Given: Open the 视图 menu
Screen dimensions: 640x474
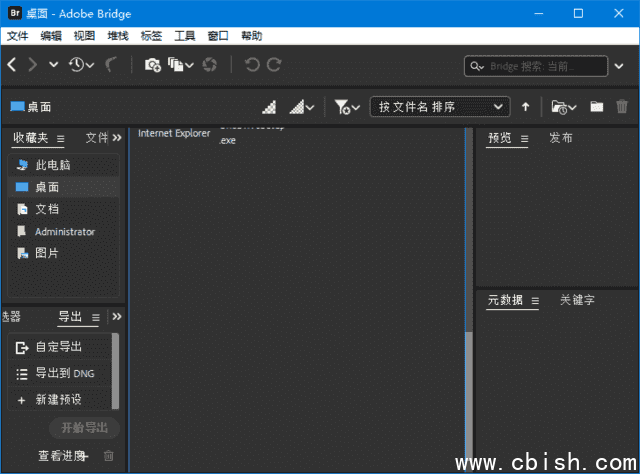Looking at the screenshot, I should pos(84,36).
